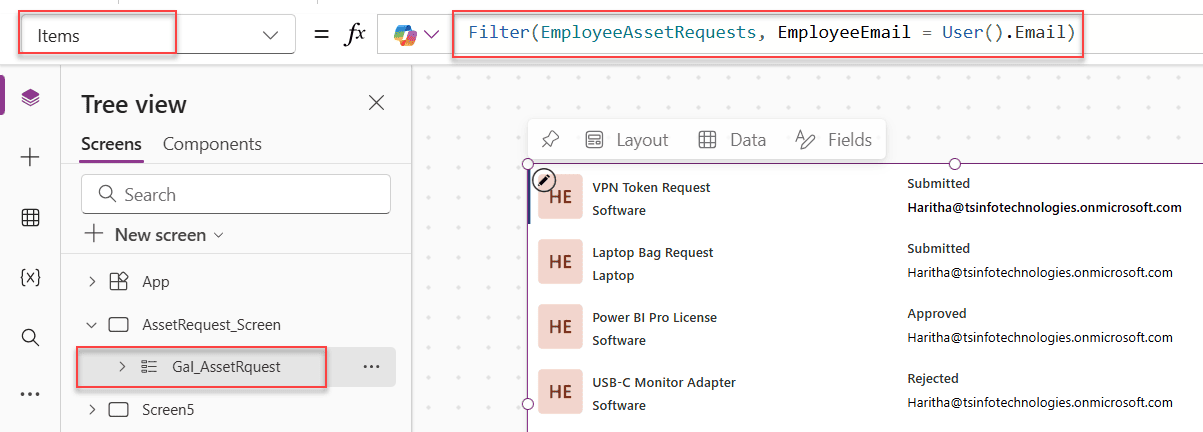Click the Gal_AssetRquest gallery icon

click(149, 367)
